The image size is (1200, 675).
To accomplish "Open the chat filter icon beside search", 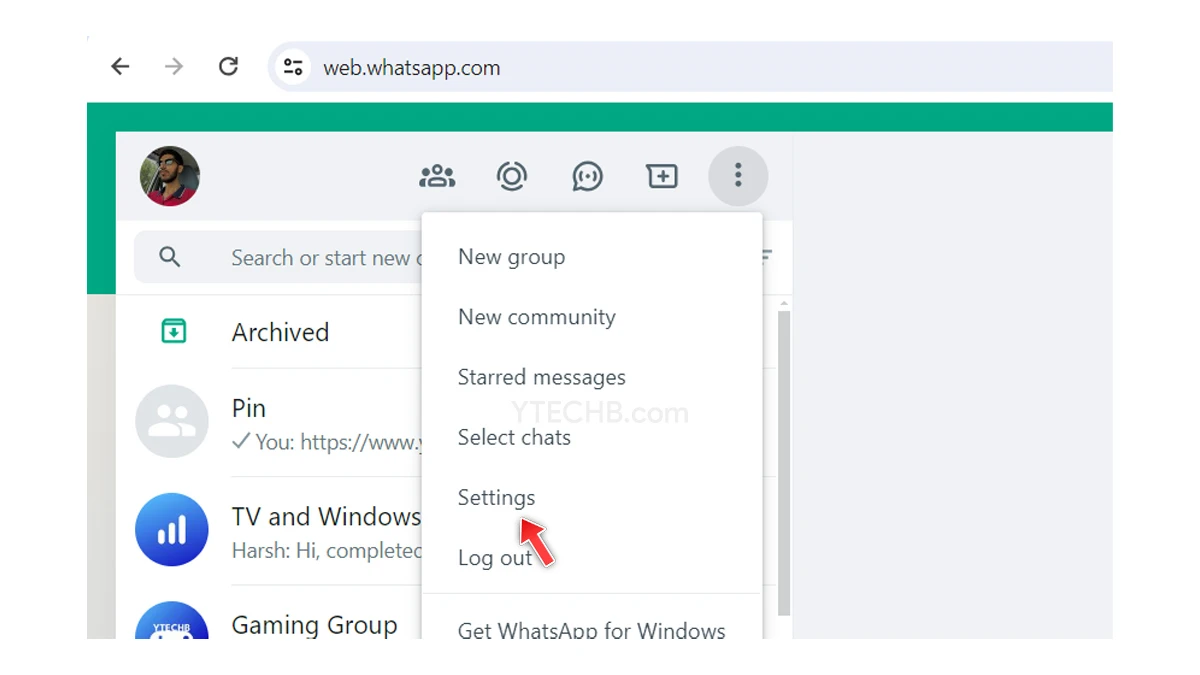I will point(767,257).
